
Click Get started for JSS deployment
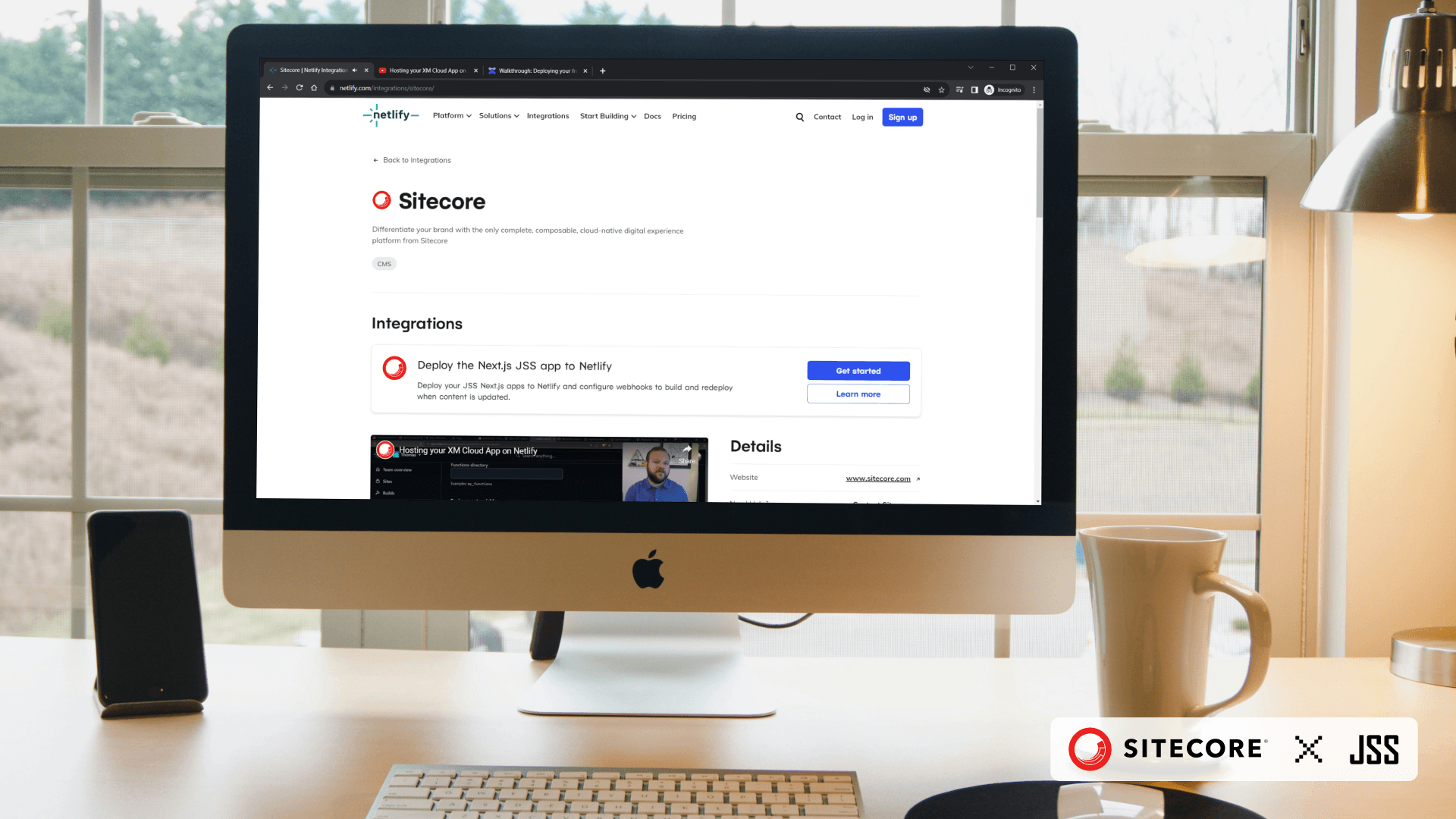[x=858, y=370]
